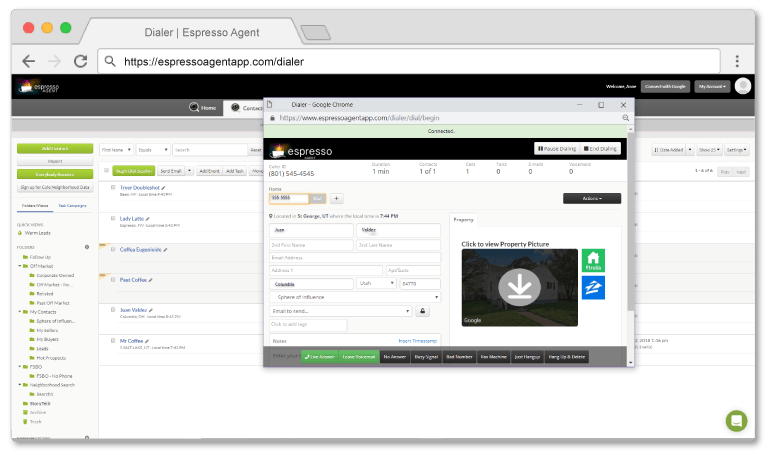This screenshot has width=777, height=464.
Task: Check the box for Coffea Eugenioide
Action: [113, 249]
